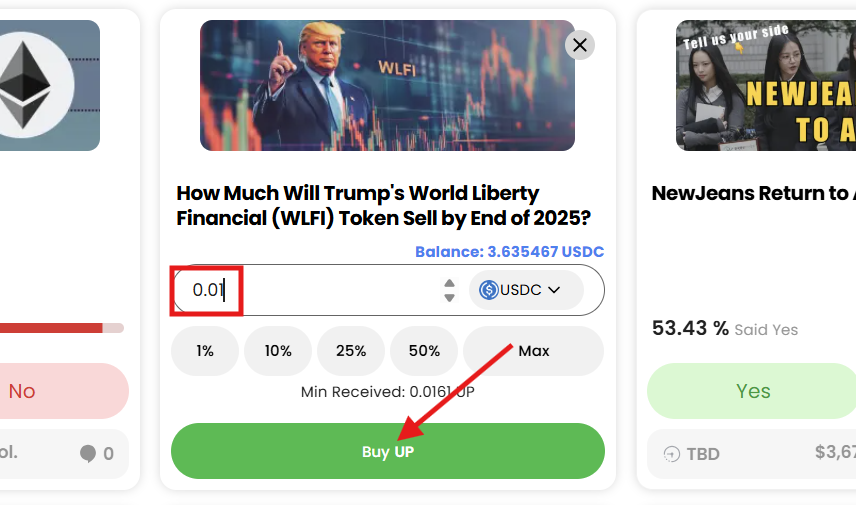Viewport: 856px width, 505px height.
Task: Click the USDC balance text
Action: point(509,252)
